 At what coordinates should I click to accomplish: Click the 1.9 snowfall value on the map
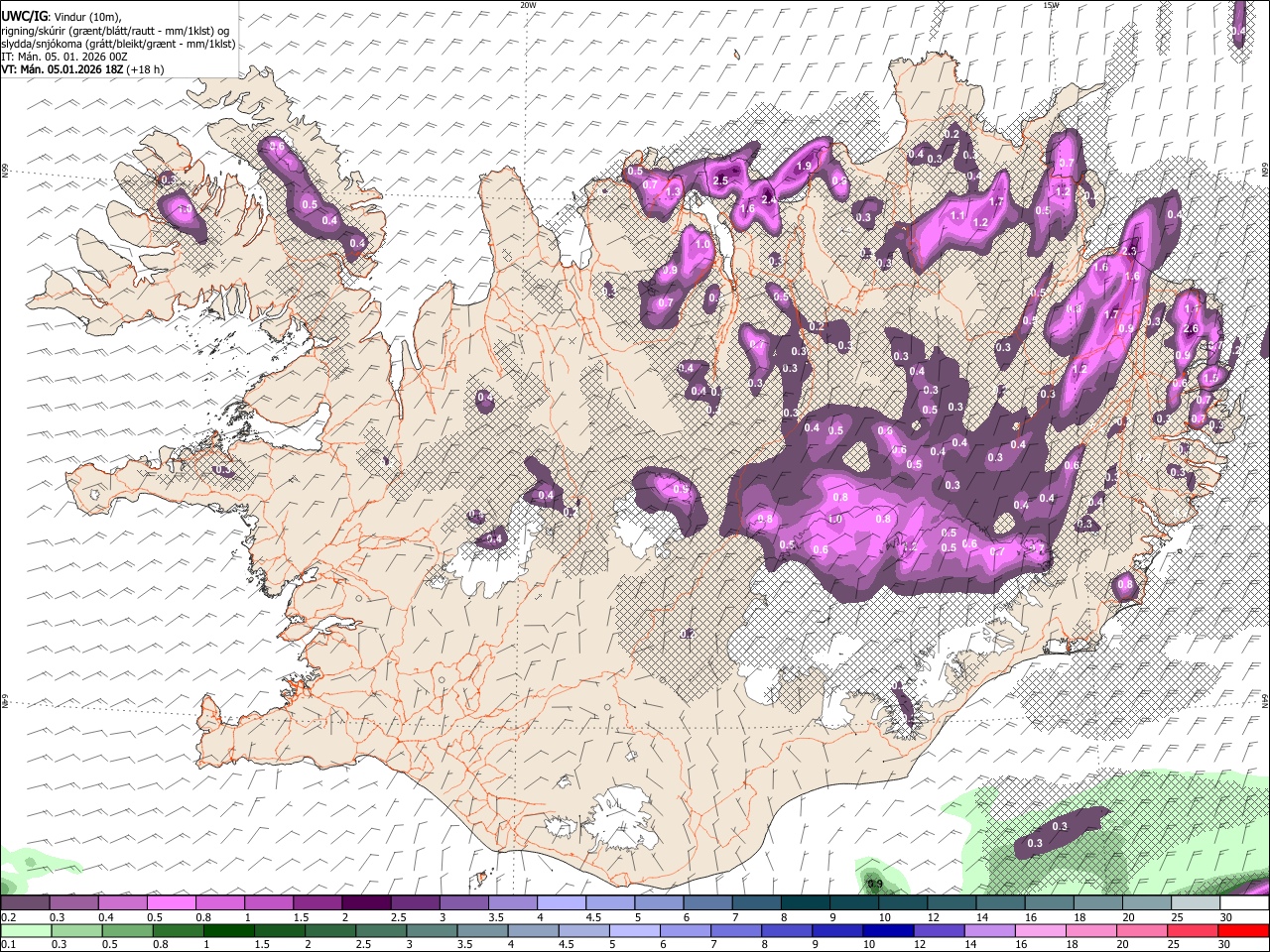805,166
